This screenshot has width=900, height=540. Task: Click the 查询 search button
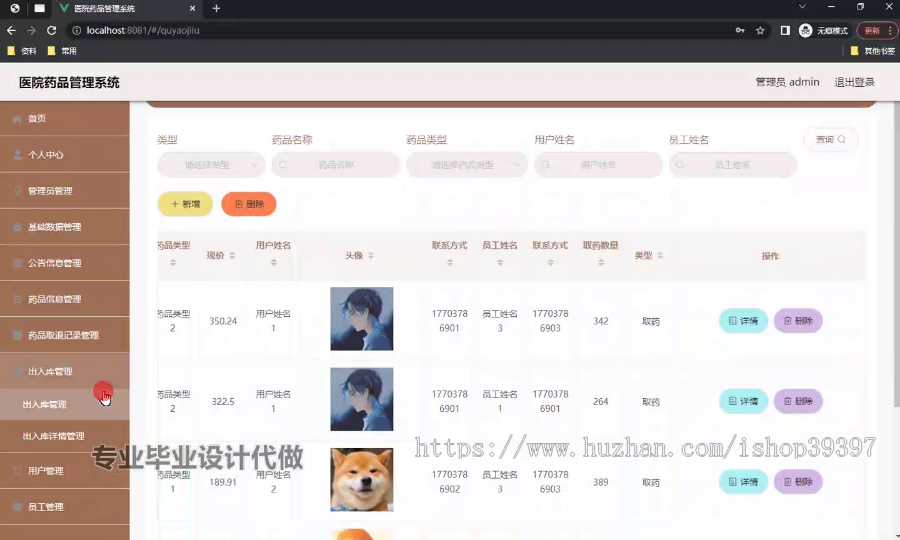click(x=831, y=139)
